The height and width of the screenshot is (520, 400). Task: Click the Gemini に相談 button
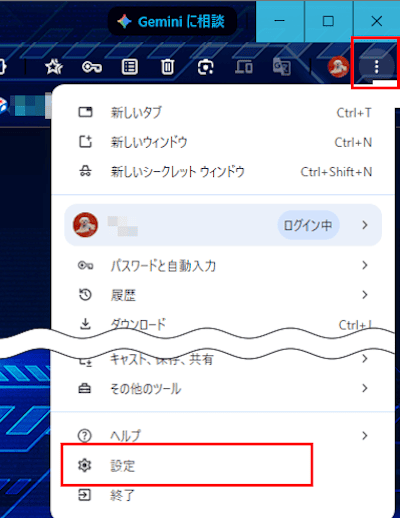click(172, 21)
